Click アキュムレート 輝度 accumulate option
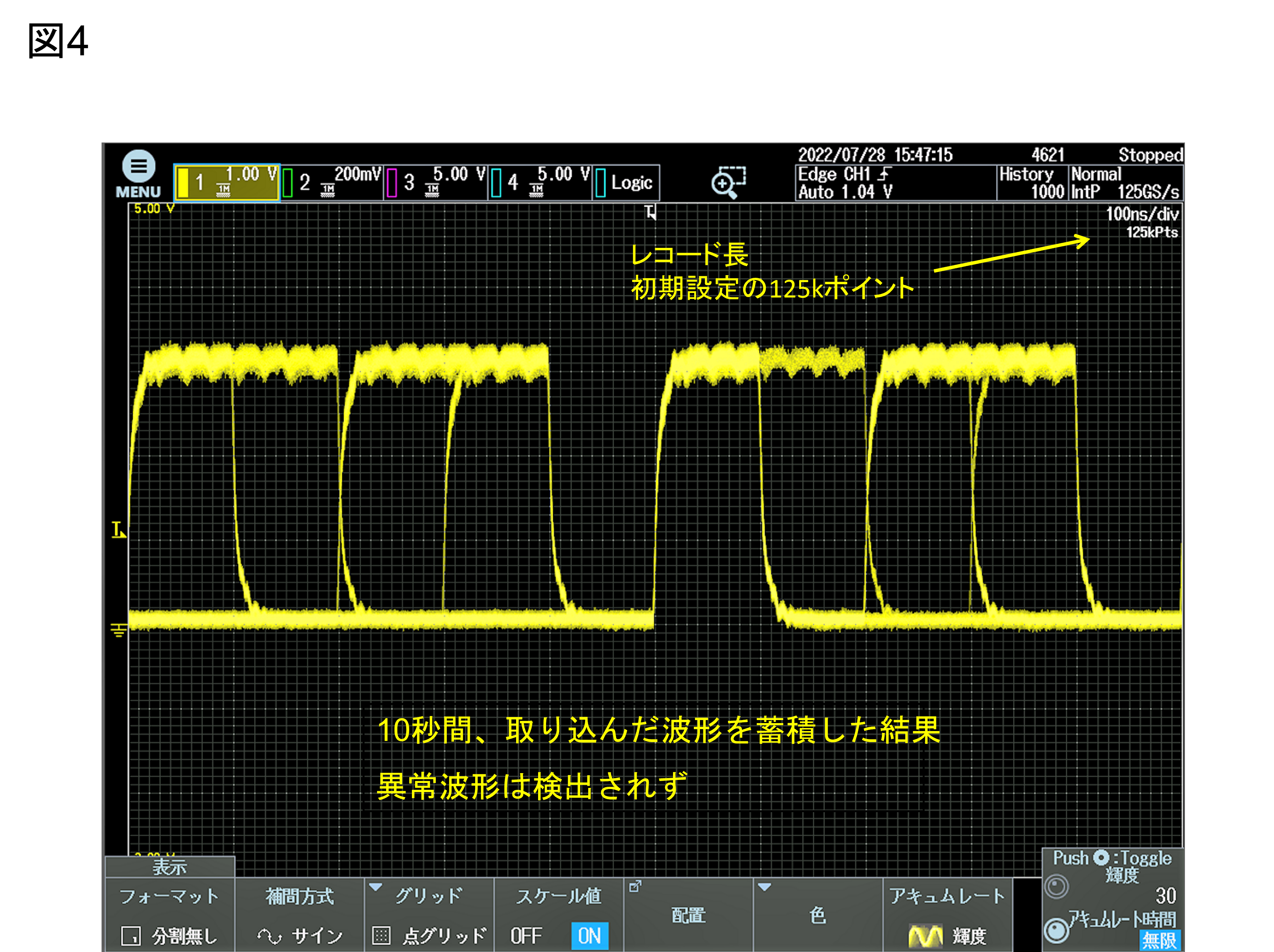Screen dimensions: 1274x952 (947, 915)
